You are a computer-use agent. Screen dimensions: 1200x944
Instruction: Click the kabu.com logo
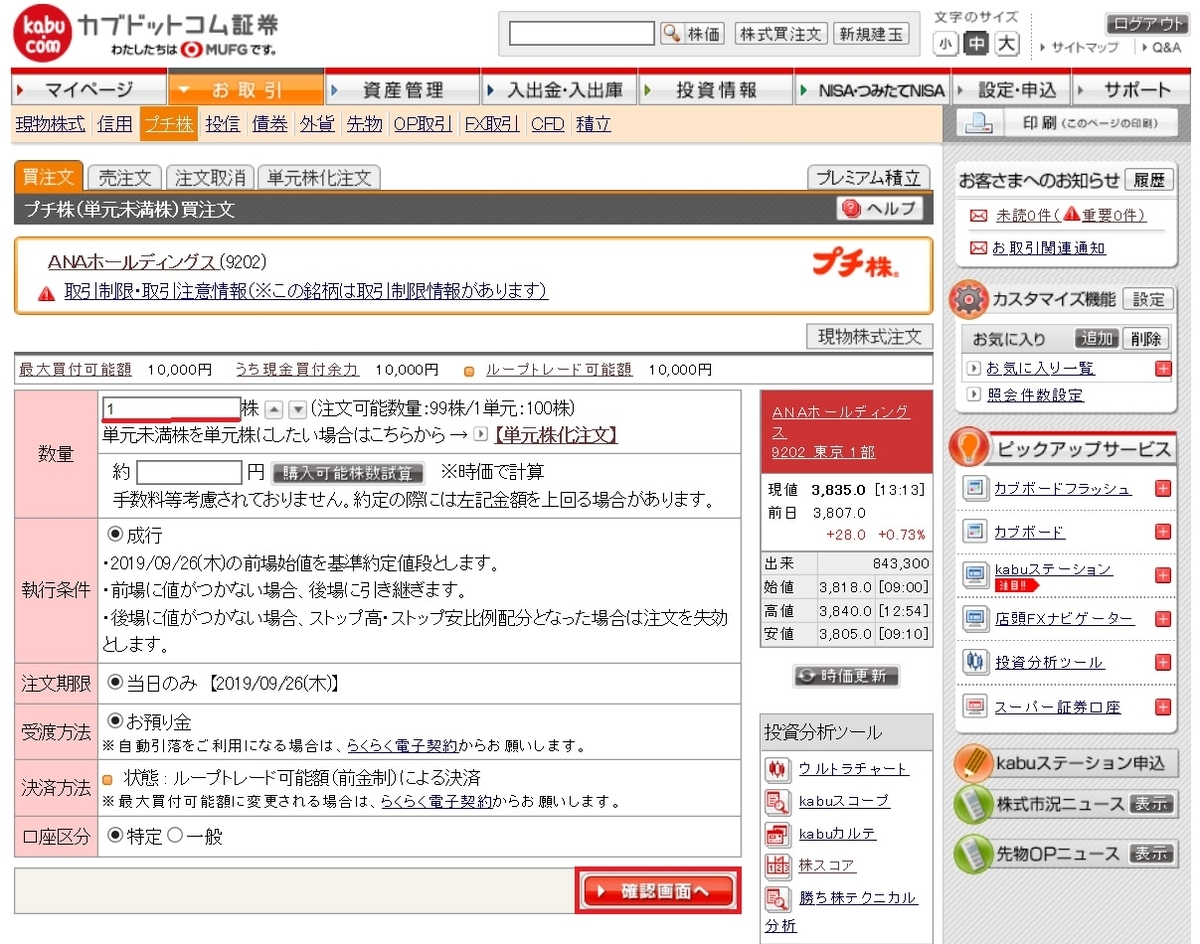[x=41, y=34]
